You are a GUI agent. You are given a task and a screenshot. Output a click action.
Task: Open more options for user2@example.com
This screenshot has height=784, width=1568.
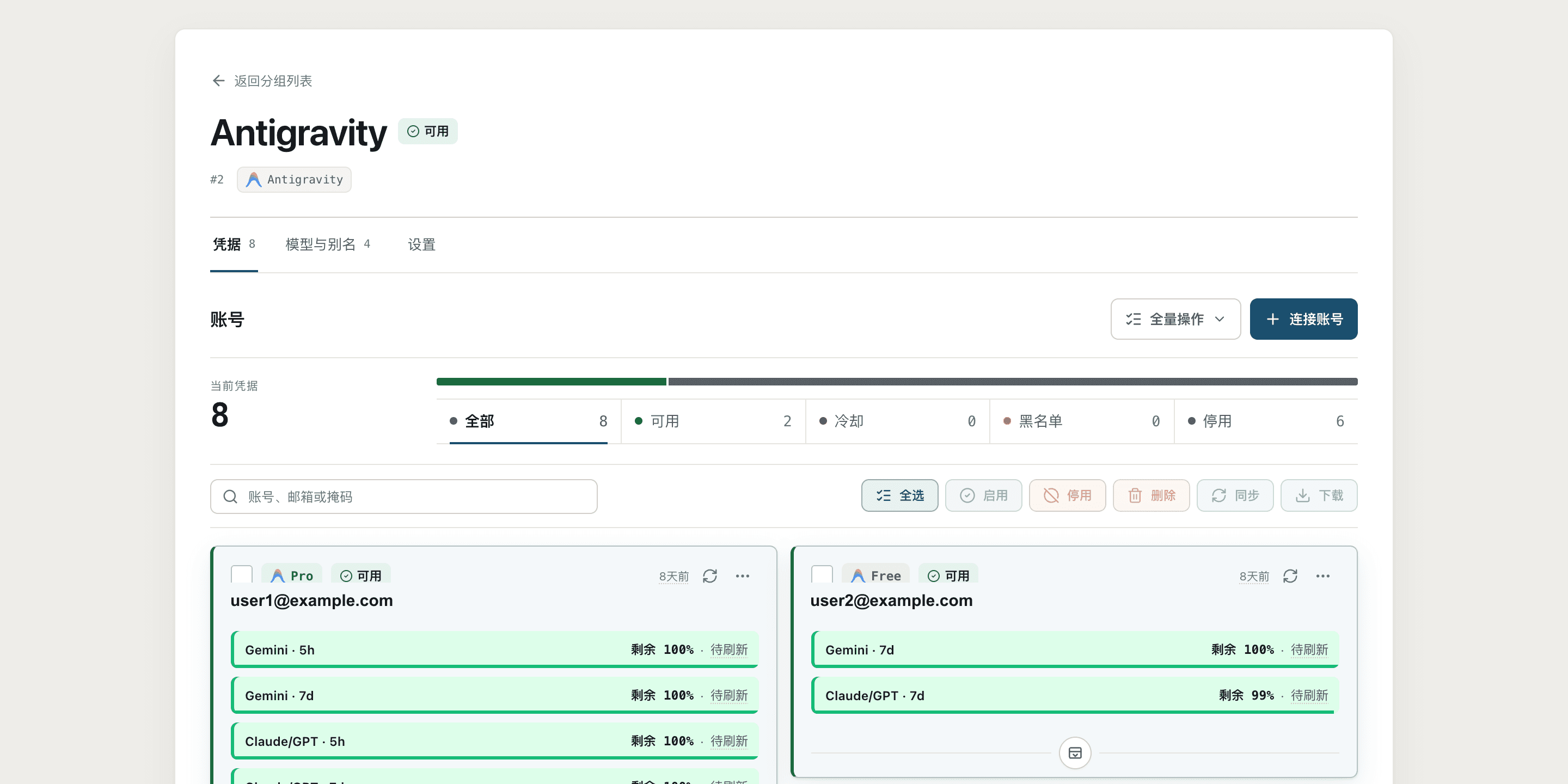[1322, 576]
